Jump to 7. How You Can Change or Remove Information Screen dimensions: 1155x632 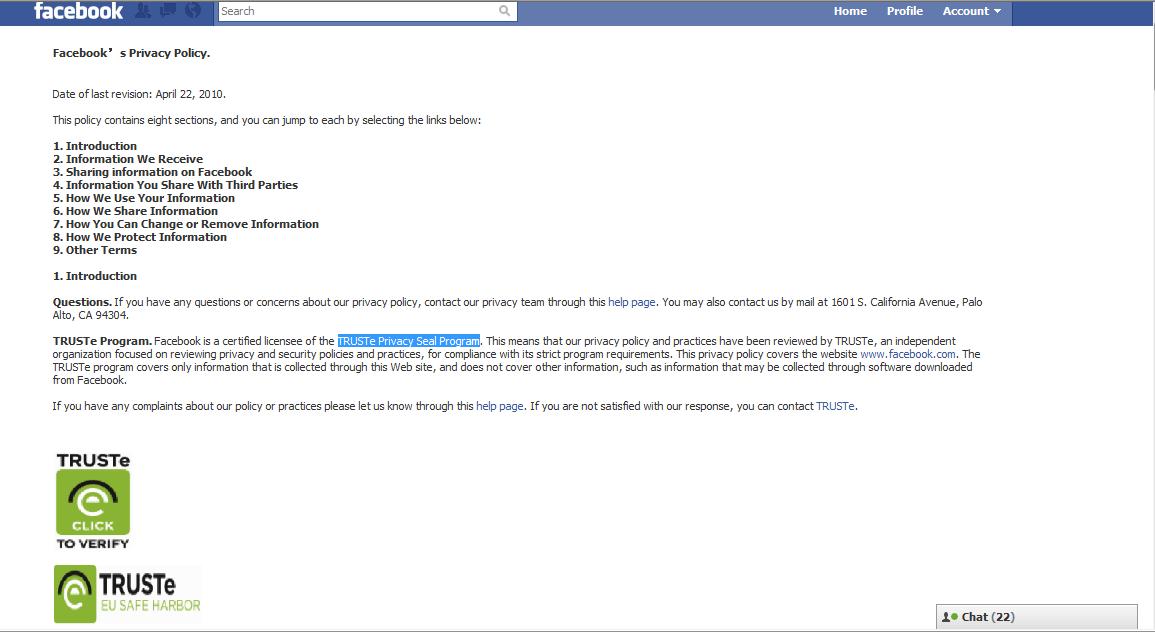(186, 224)
